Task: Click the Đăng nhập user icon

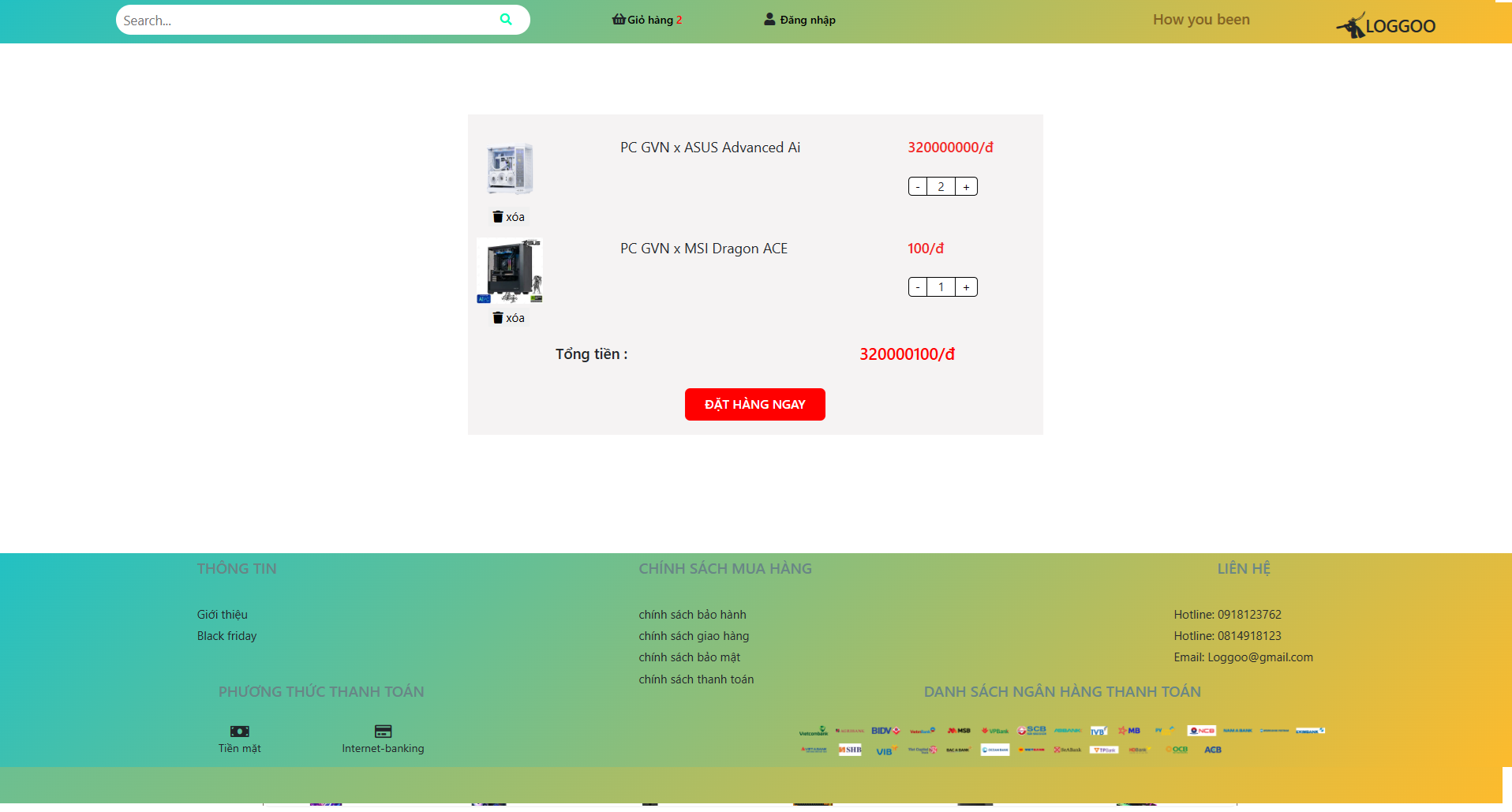Action: 769,20
